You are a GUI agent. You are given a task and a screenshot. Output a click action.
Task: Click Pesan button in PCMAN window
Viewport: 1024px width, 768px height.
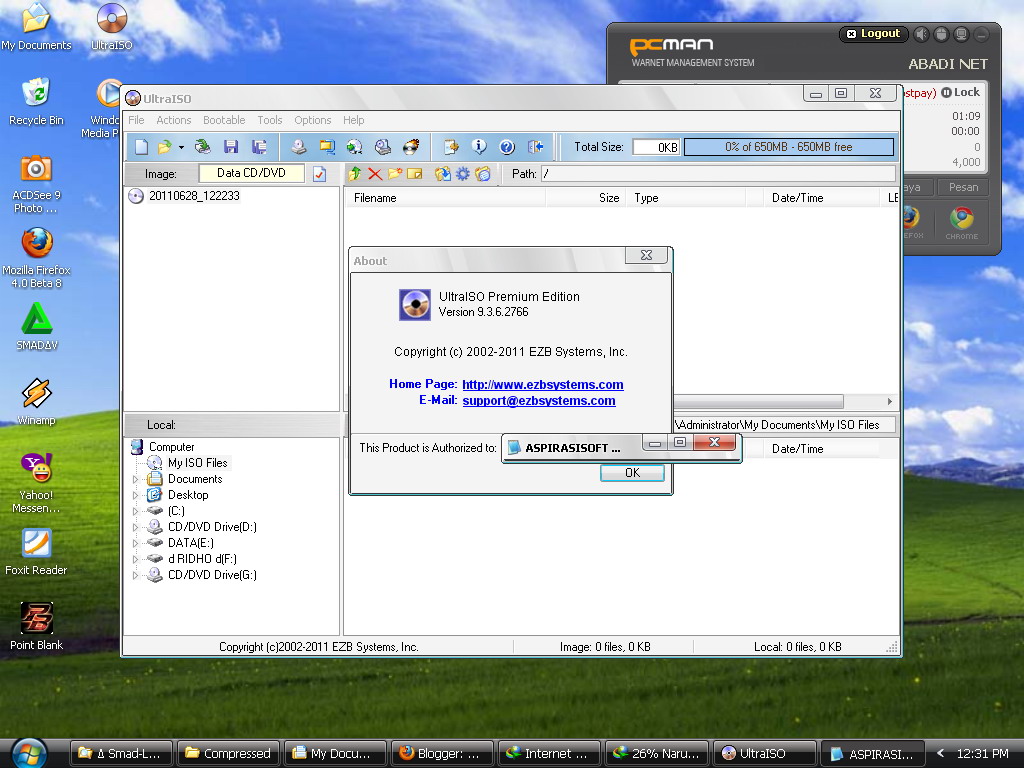click(x=963, y=187)
